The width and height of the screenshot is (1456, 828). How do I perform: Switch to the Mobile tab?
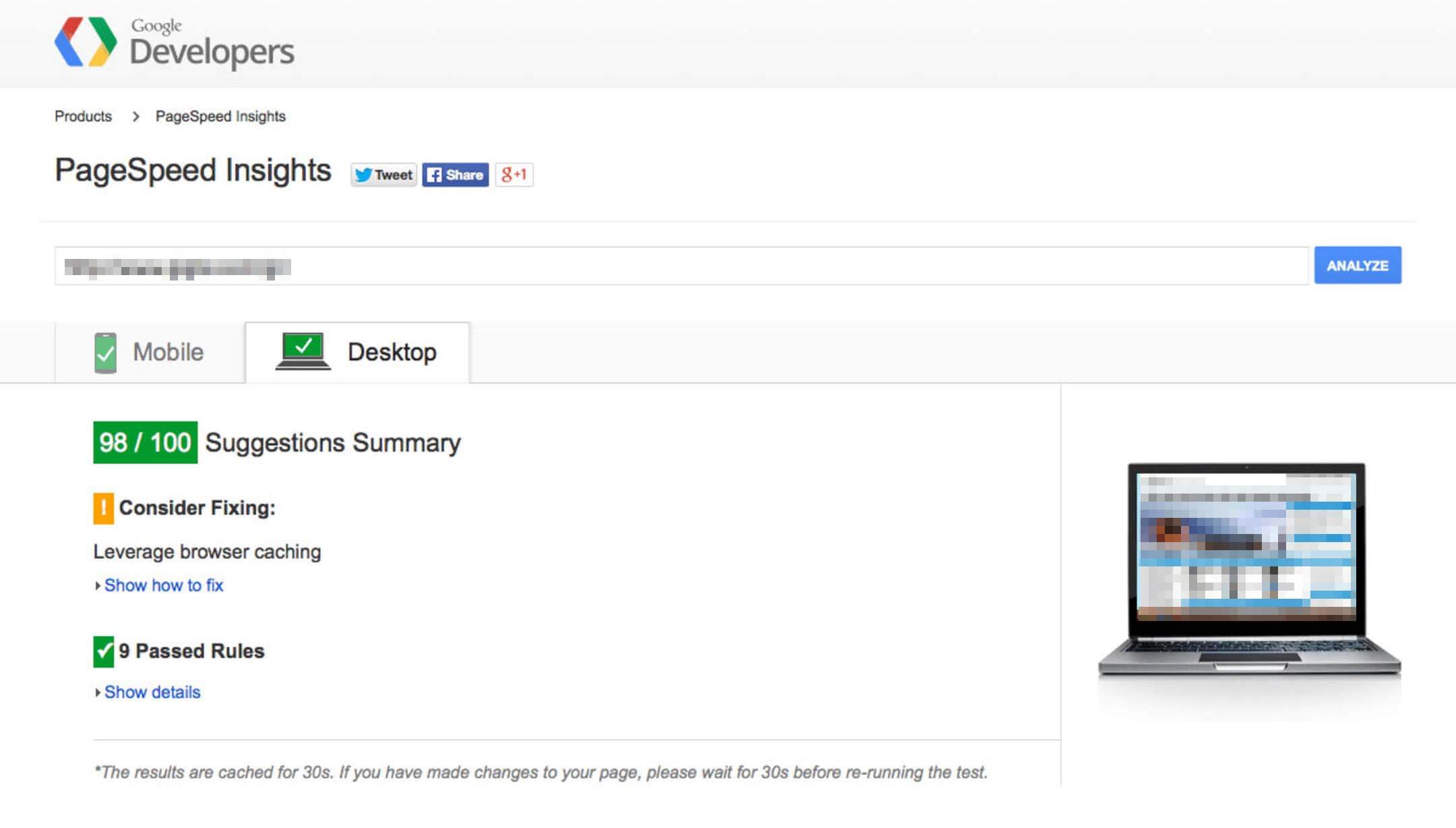pos(148,351)
